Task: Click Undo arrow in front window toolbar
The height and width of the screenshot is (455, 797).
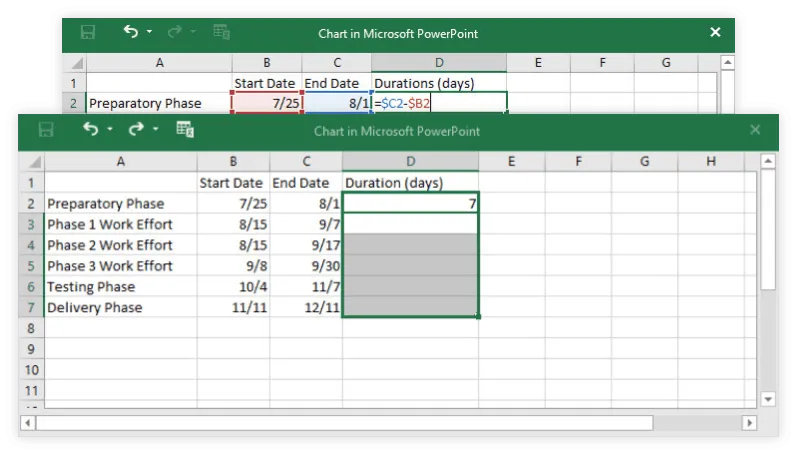Action: [x=91, y=130]
